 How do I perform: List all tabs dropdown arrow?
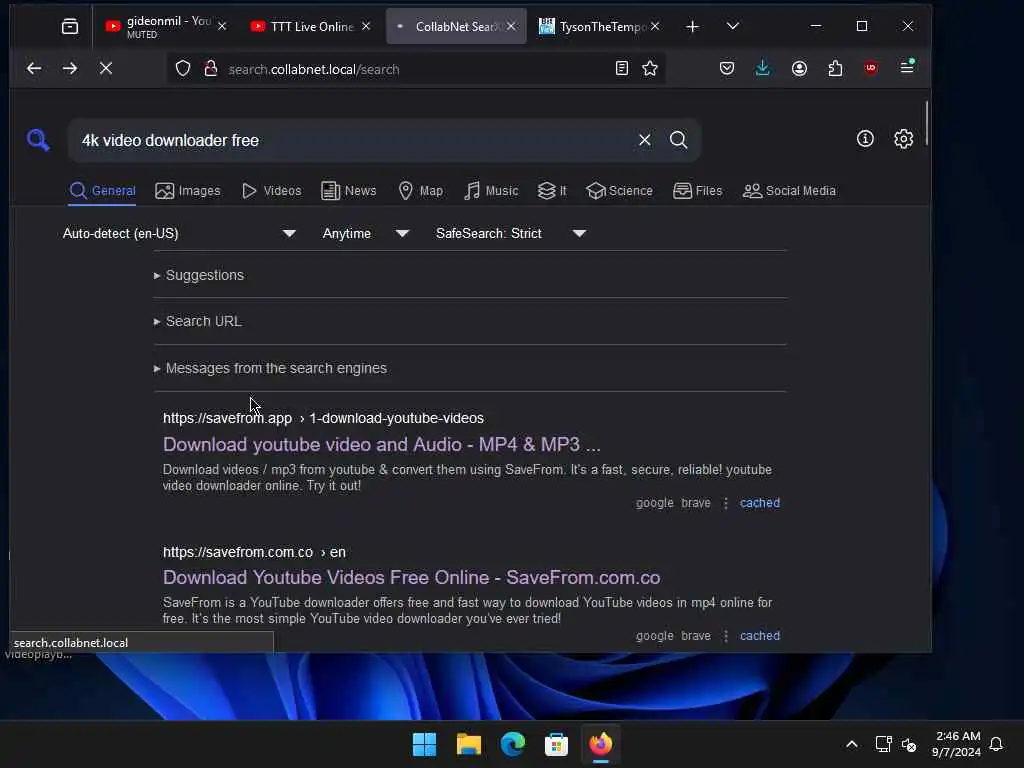[x=733, y=26]
